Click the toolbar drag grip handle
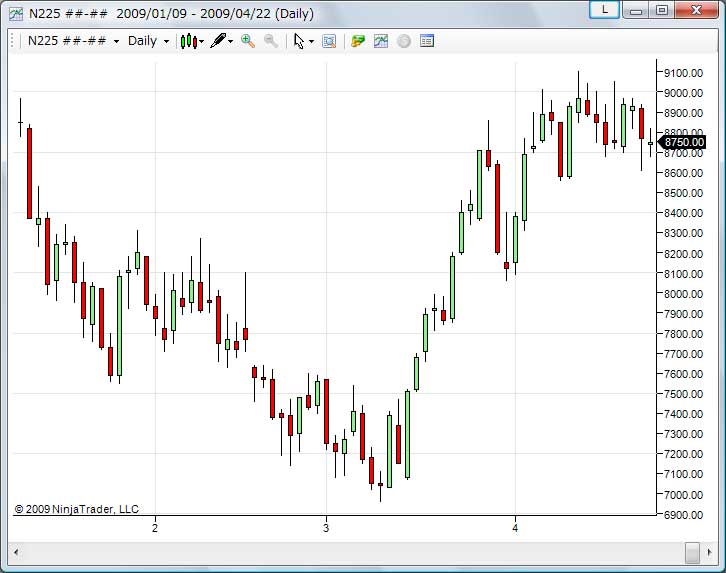Screen dimensions: 726x573 [12, 41]
